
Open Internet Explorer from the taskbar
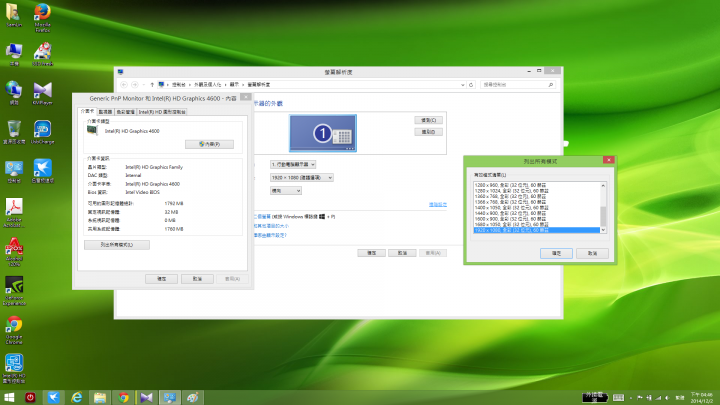77,397
